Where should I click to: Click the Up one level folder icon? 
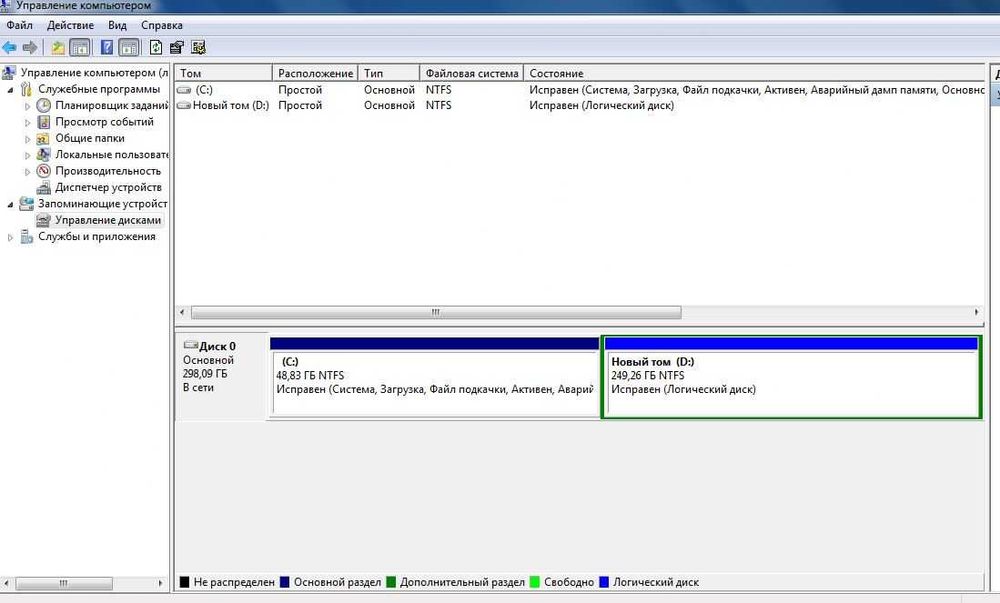coord(58,47)
